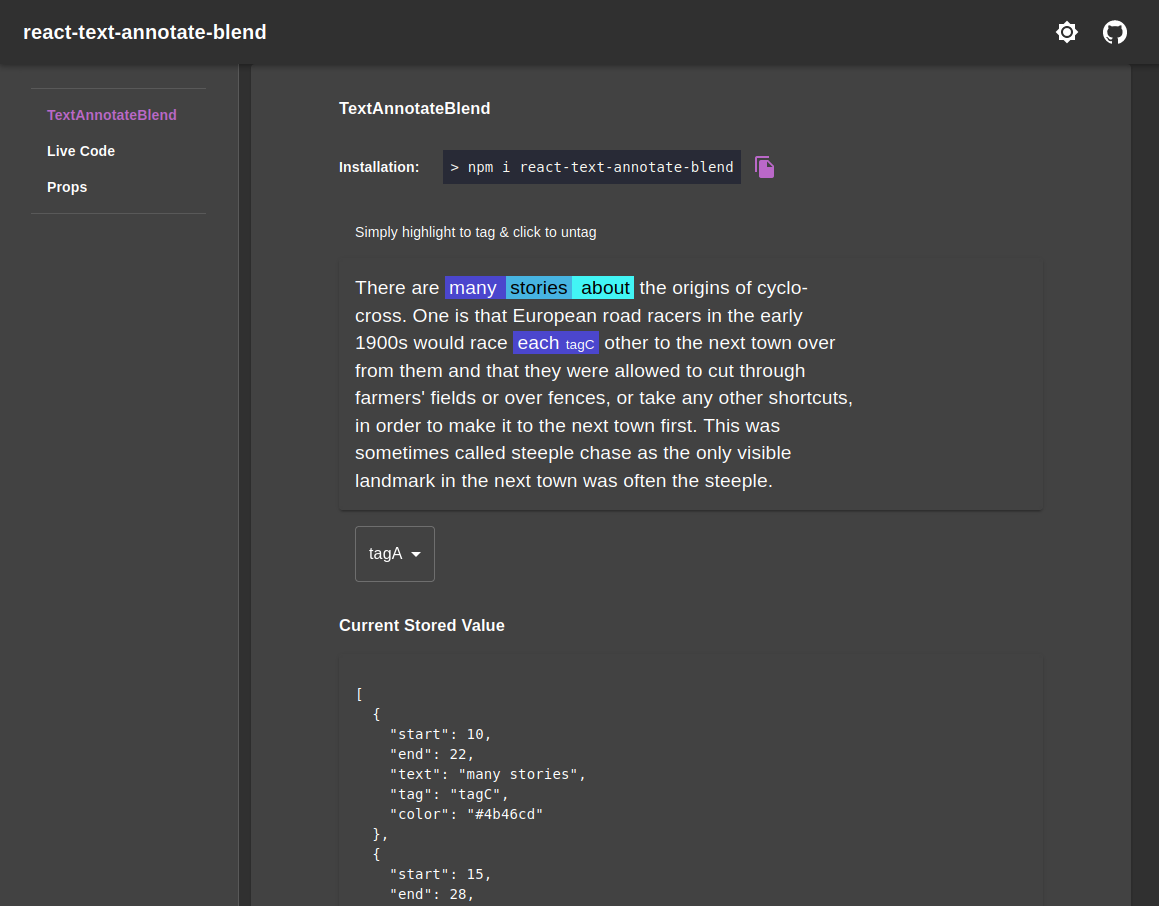Open the GitHub repository icon
The image size is (1159, 906).
[1115, 33]
